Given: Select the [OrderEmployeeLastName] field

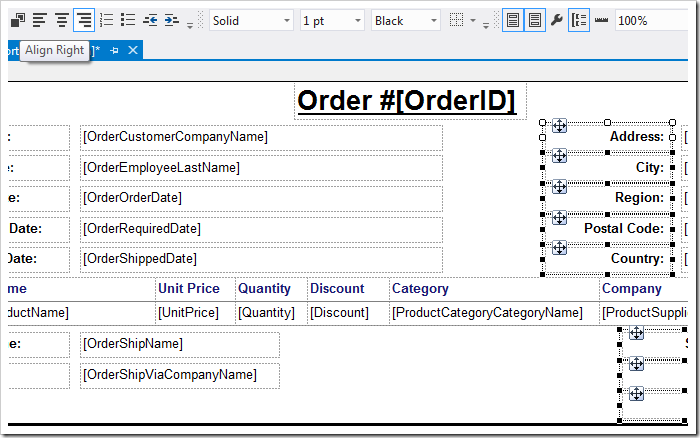Looking at the screenshot, I should pos(261,168).
